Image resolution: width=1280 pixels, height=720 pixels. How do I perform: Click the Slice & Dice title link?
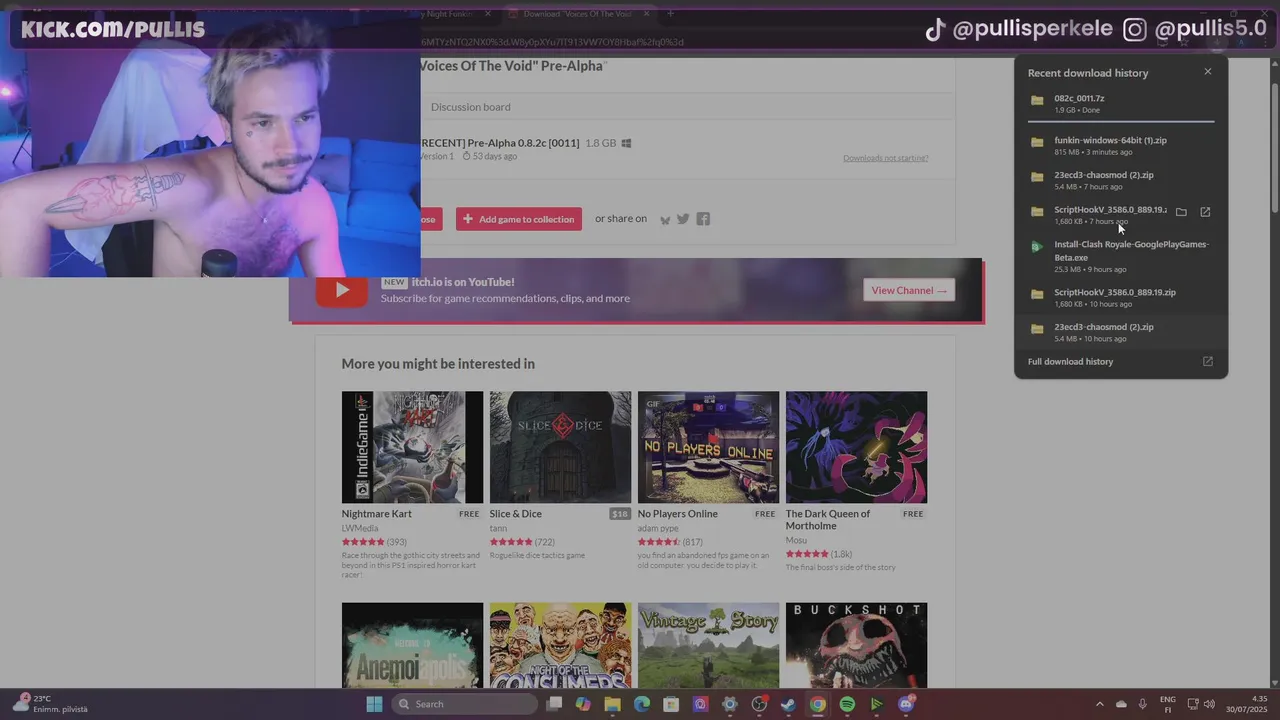click(x=516, y=514)
